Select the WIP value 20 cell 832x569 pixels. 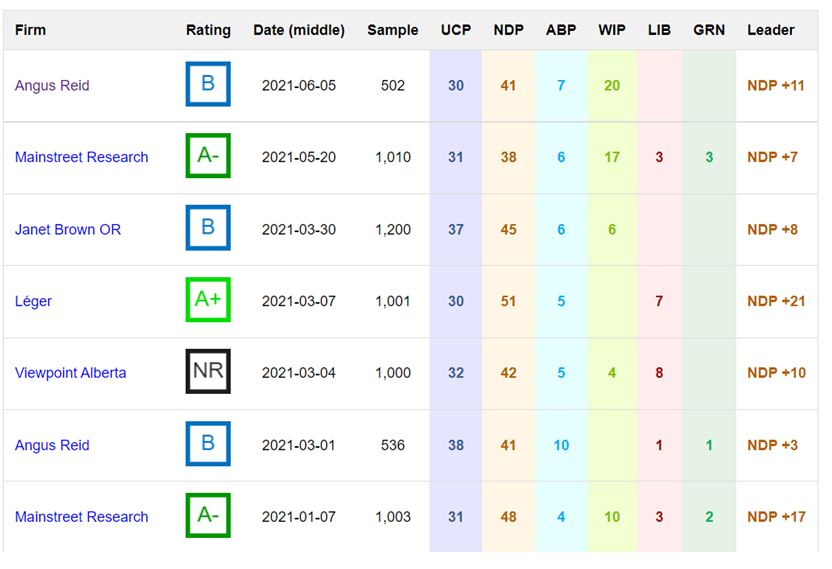coord(612,86)
